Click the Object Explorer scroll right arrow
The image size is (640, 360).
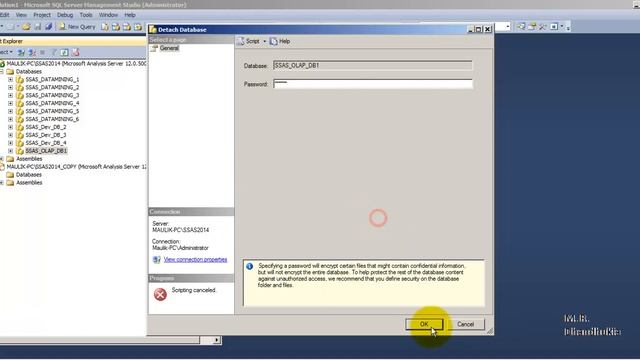217,340
